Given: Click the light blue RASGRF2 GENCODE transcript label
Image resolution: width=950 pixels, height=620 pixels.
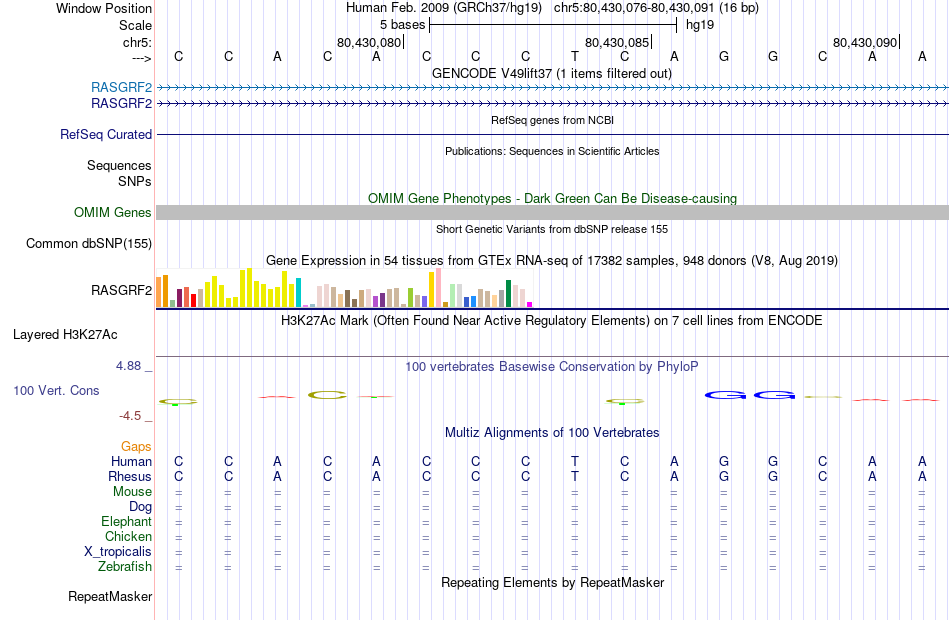Looking at the screenshot, I should click(x=121, y=87).
